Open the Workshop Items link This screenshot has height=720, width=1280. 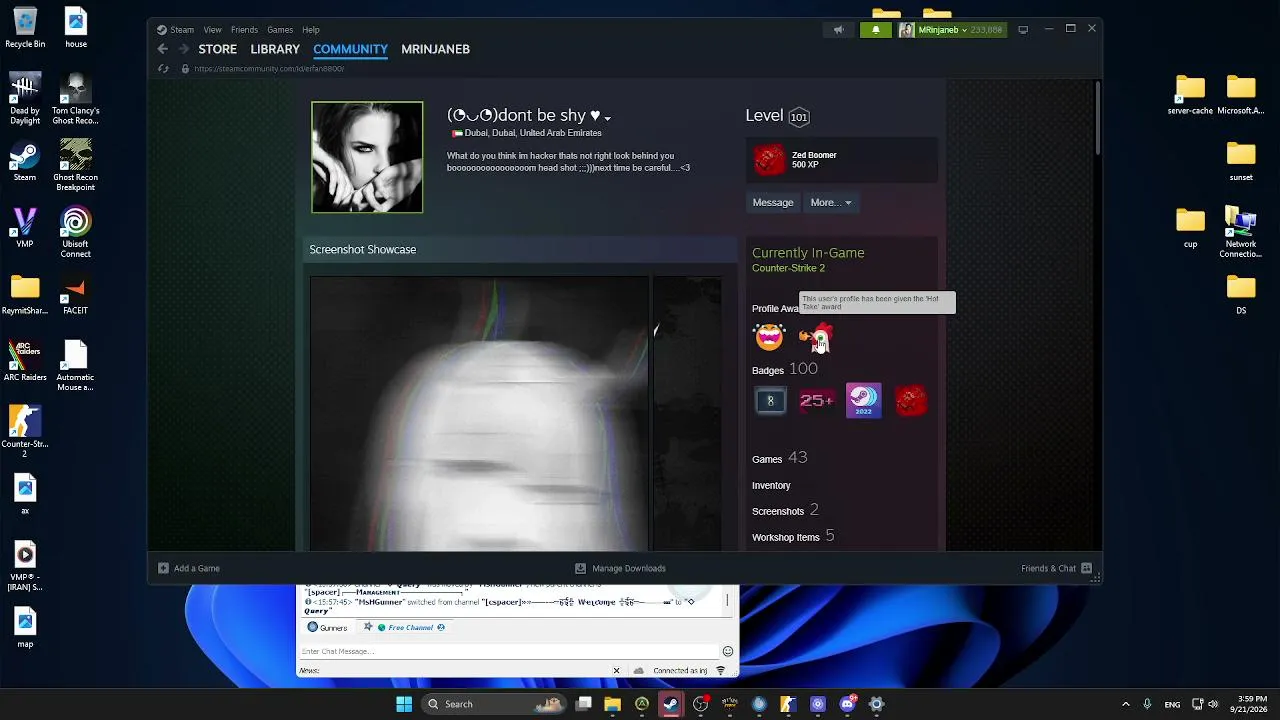pos(793,536)
